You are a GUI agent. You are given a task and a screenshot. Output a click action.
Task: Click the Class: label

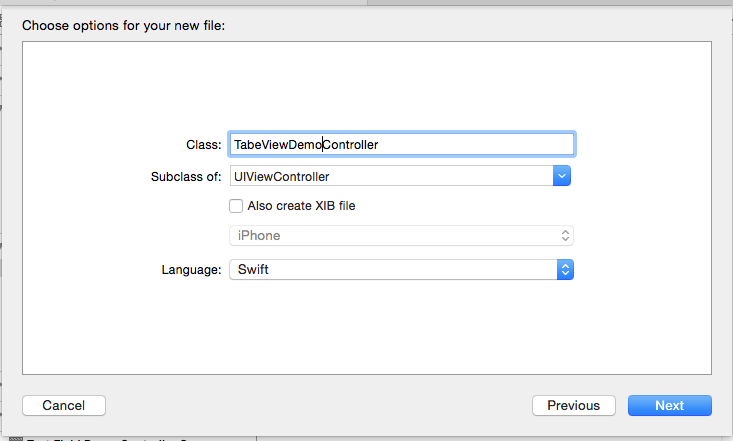(x=203, y=145)
